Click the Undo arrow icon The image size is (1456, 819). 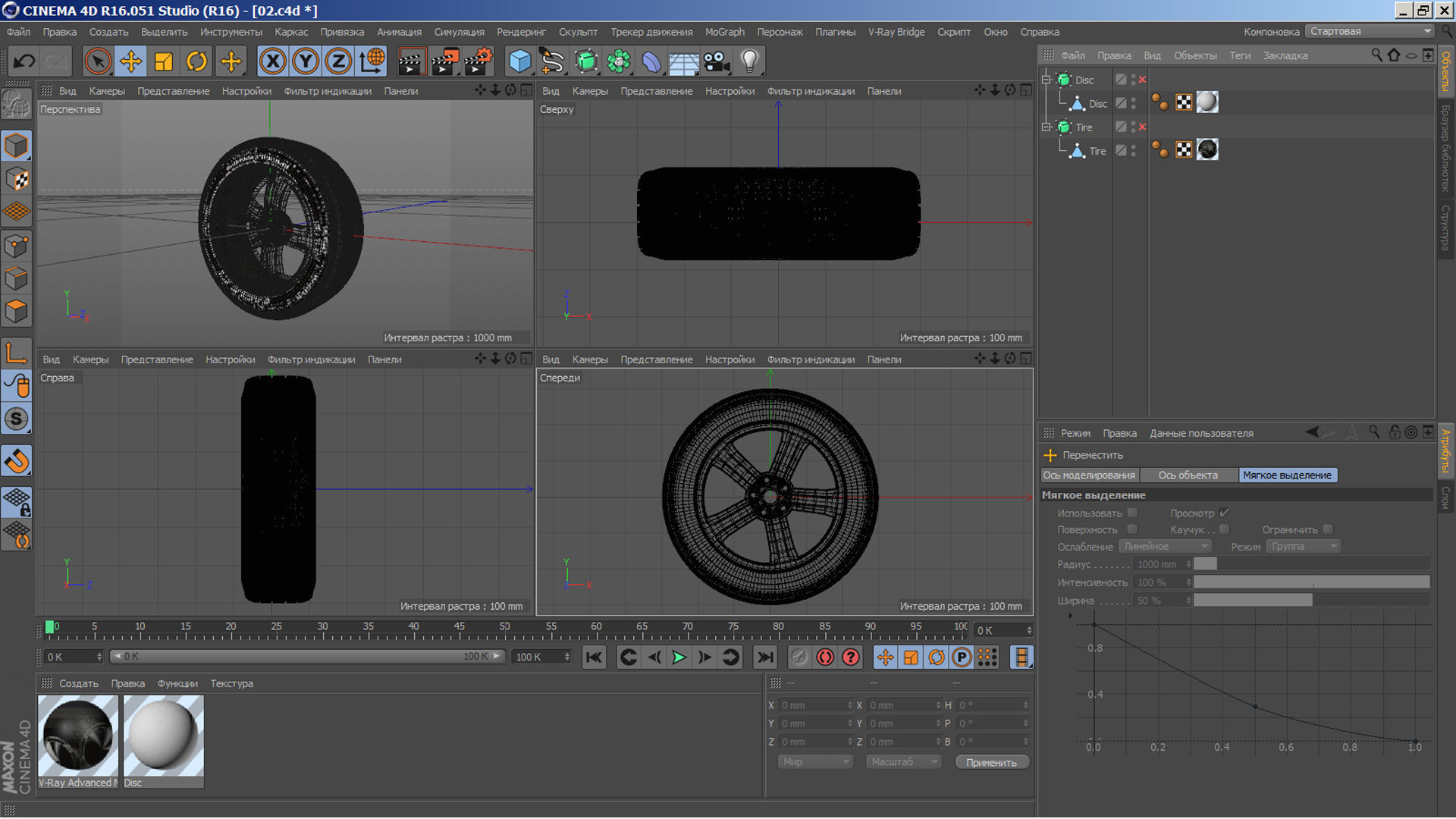click(x=24, y=61)
